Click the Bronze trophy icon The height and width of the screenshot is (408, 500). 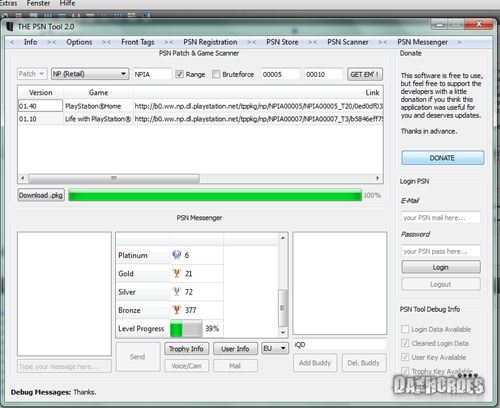[x=176, y=310]
